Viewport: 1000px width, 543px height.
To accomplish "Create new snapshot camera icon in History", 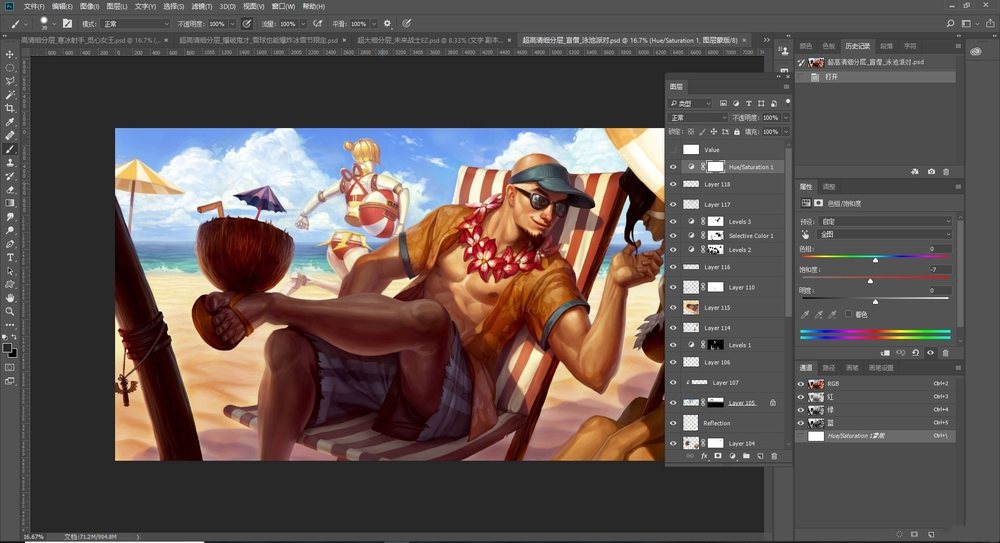I will pos(931,172).
